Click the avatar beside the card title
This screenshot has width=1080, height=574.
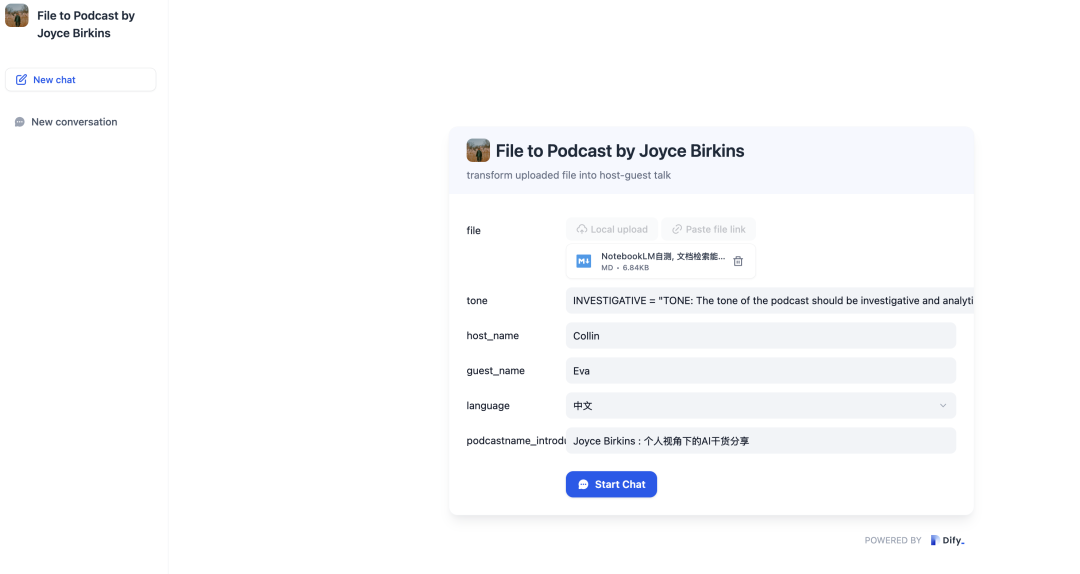pyautogui.click(x=478, y=150)
